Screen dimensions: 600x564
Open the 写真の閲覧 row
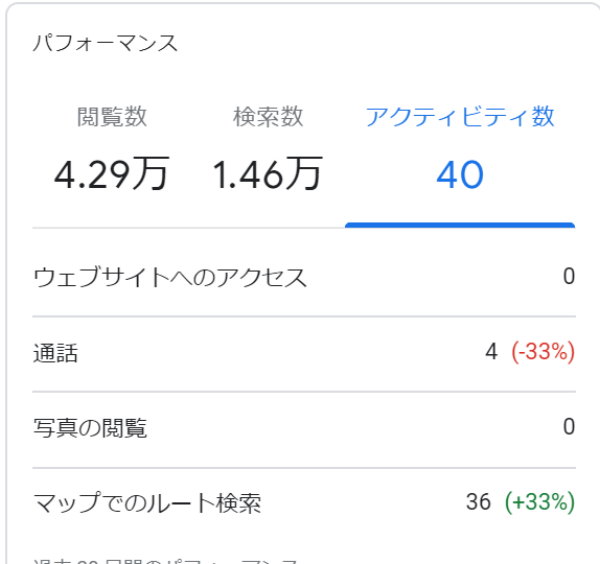click(90, 428)
